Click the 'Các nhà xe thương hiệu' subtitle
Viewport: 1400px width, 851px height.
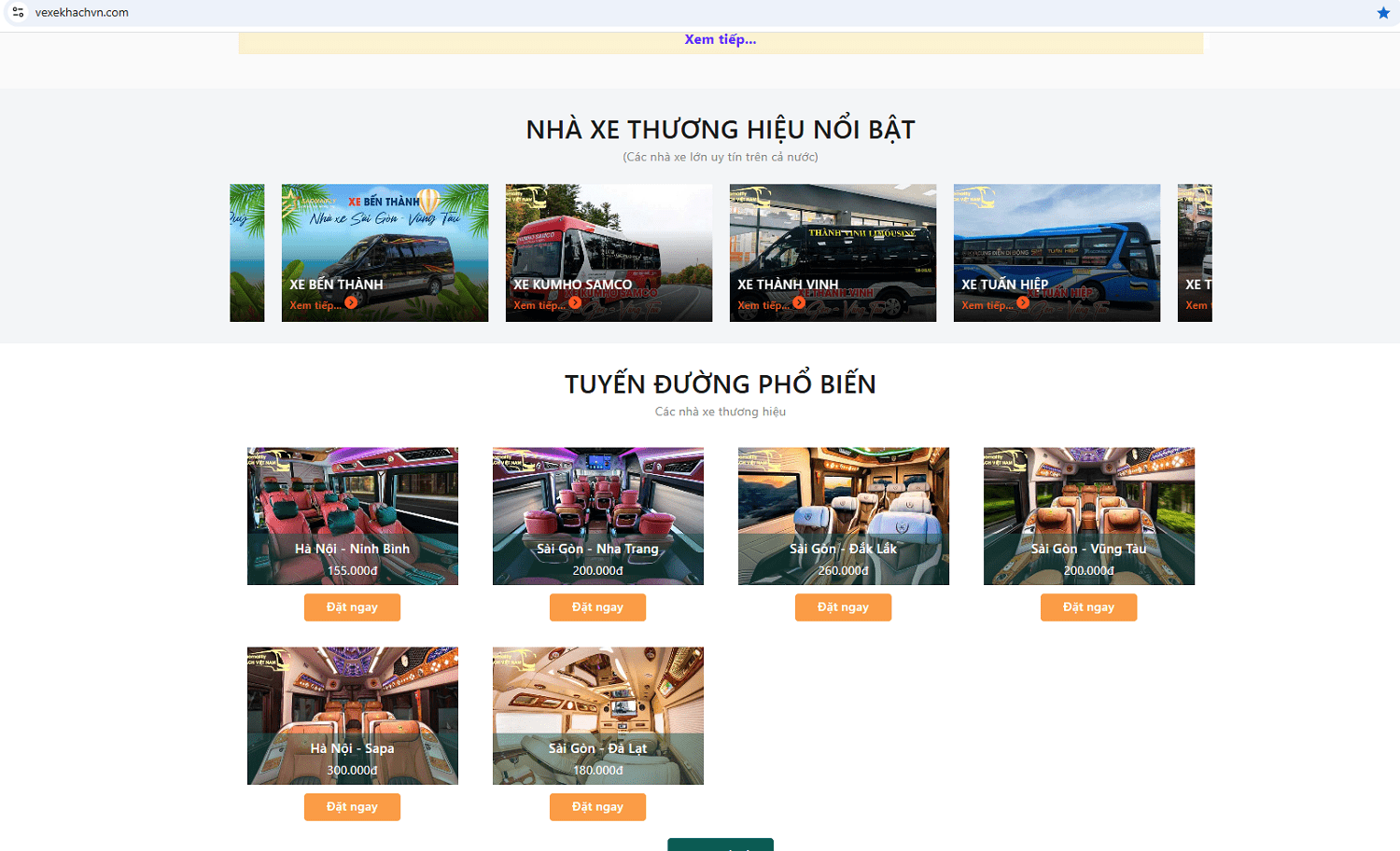tap(721, 412)
